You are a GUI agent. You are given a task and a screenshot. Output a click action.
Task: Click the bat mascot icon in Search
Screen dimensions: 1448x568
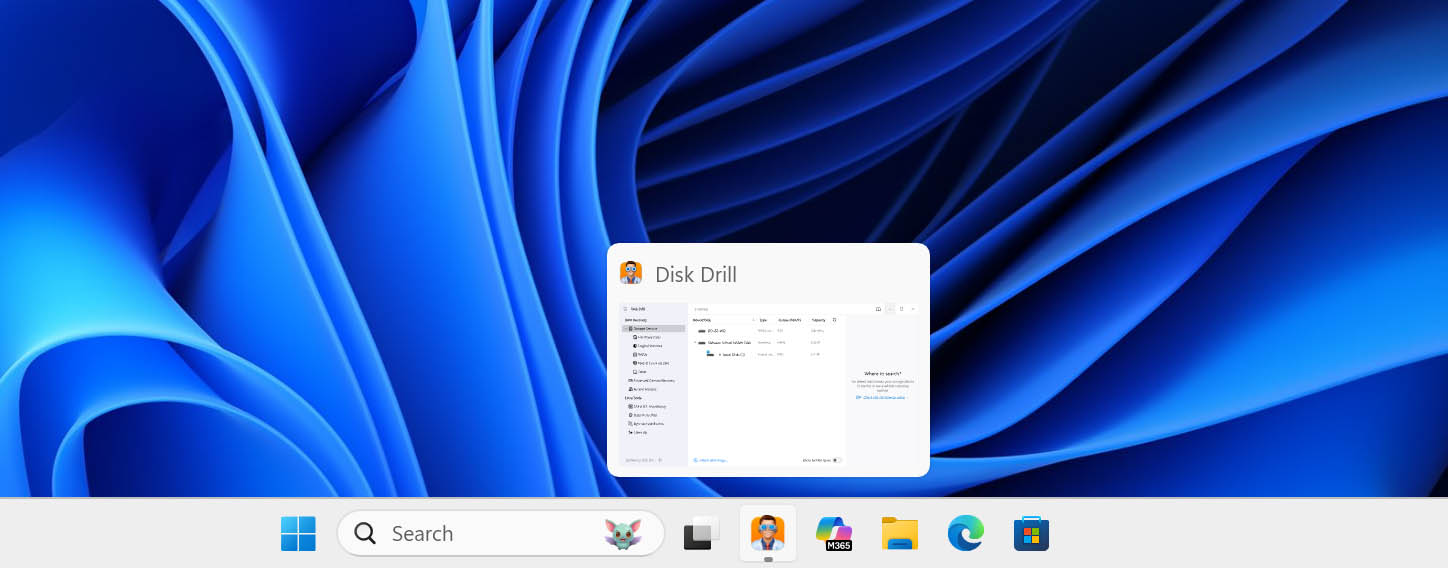click(622, 534)
